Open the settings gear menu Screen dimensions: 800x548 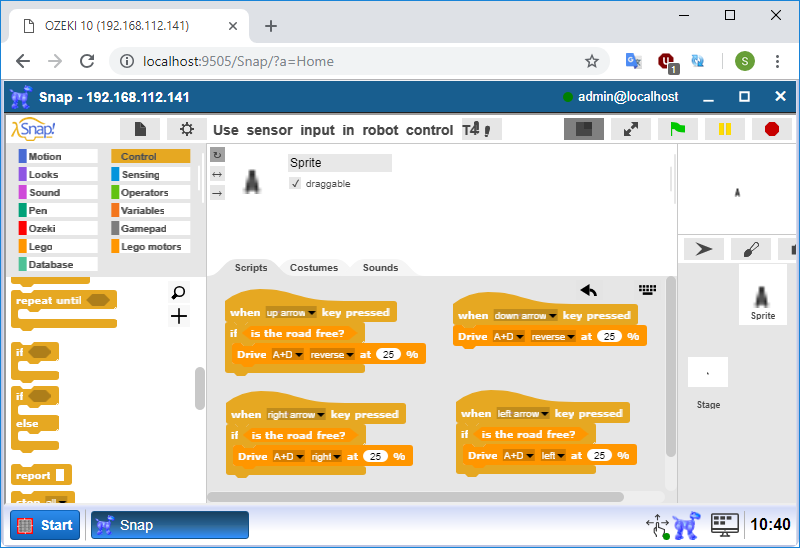coord(187,129)
